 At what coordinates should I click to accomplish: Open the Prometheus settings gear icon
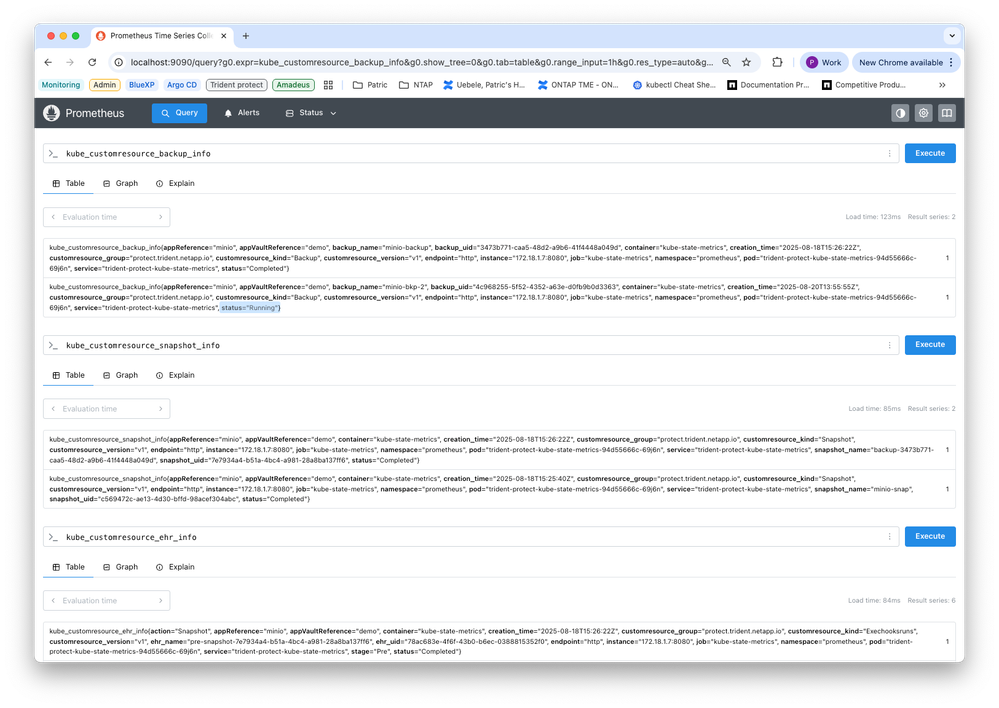(x=923, y=113)
